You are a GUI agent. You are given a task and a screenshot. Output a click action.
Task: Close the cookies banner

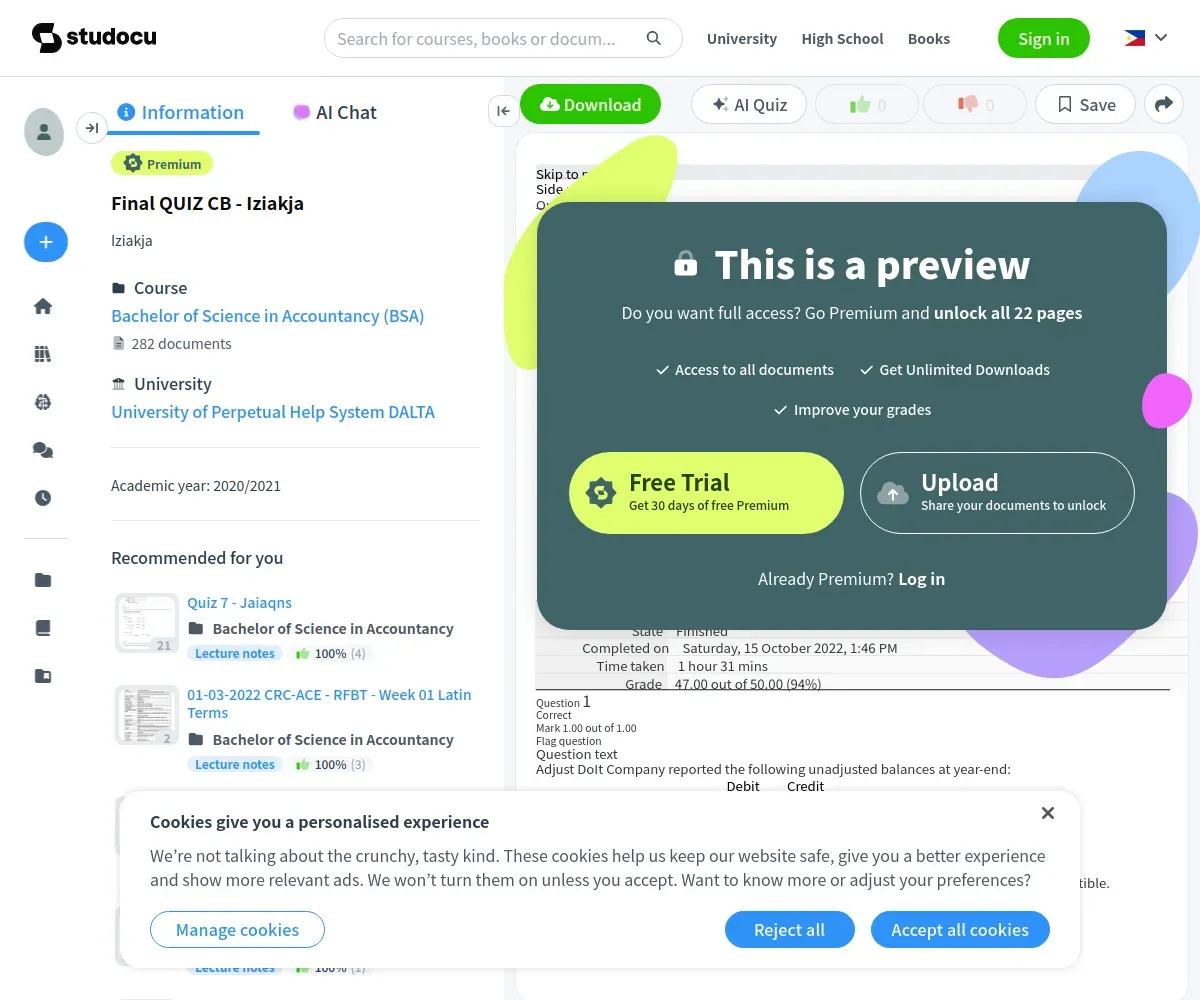pyautogui.click(x=1048, y=813)
